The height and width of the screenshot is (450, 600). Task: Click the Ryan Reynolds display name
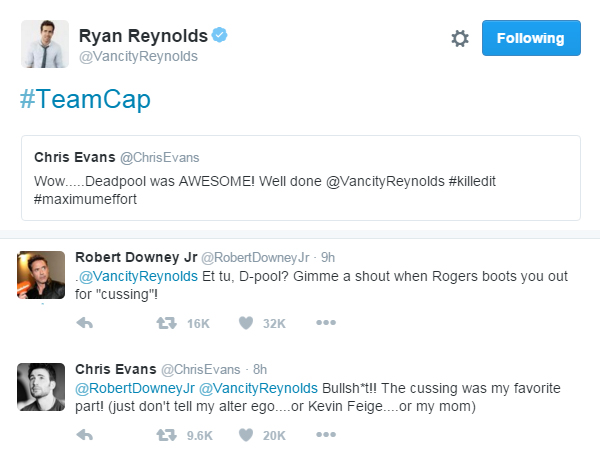click(x=143, y=36)
